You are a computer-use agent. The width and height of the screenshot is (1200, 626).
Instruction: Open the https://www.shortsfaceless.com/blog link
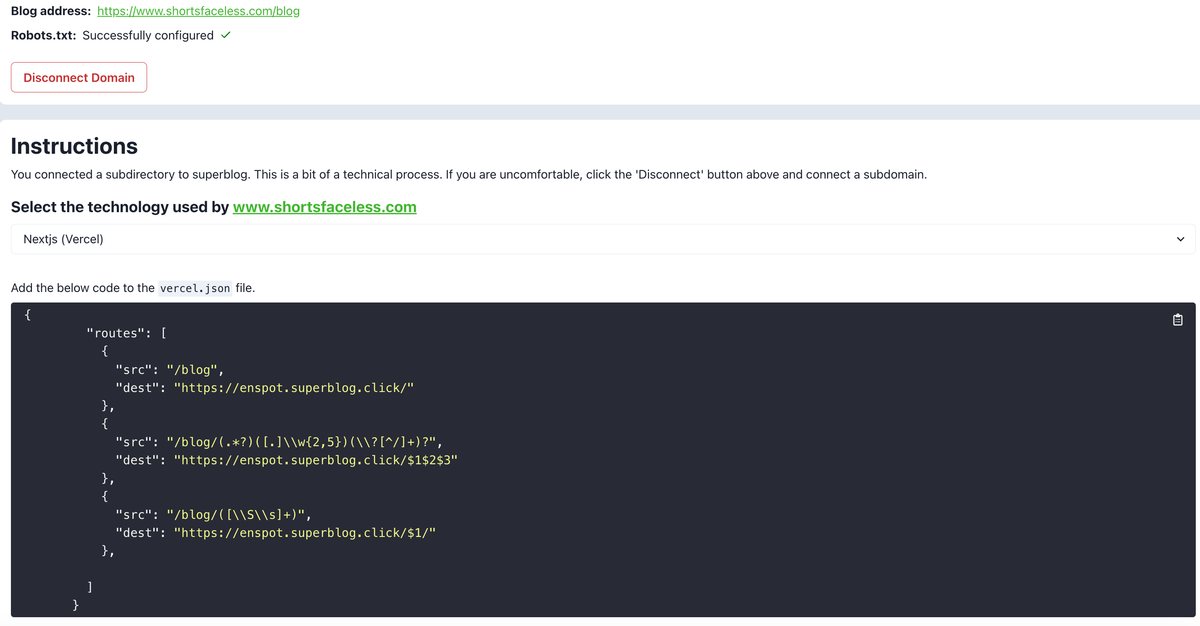[x=198, y=11]
